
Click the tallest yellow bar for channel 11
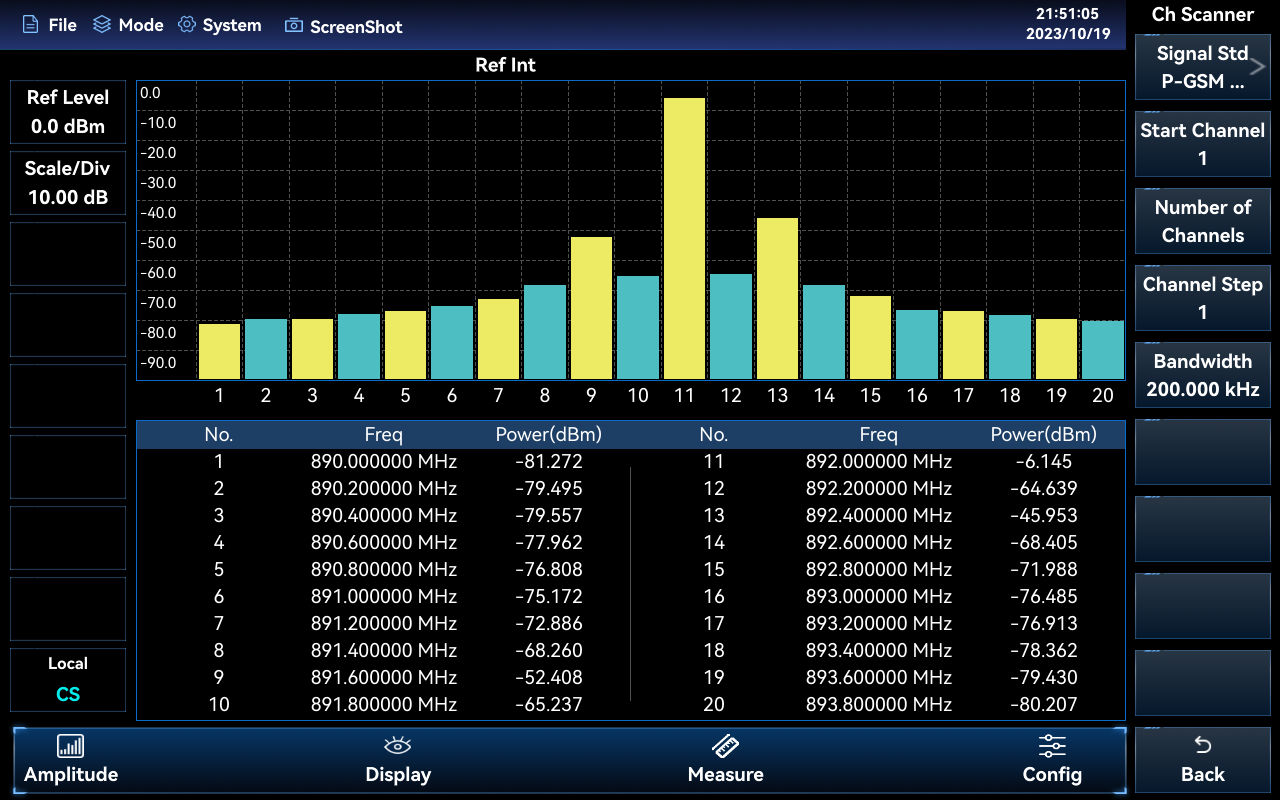684,238
